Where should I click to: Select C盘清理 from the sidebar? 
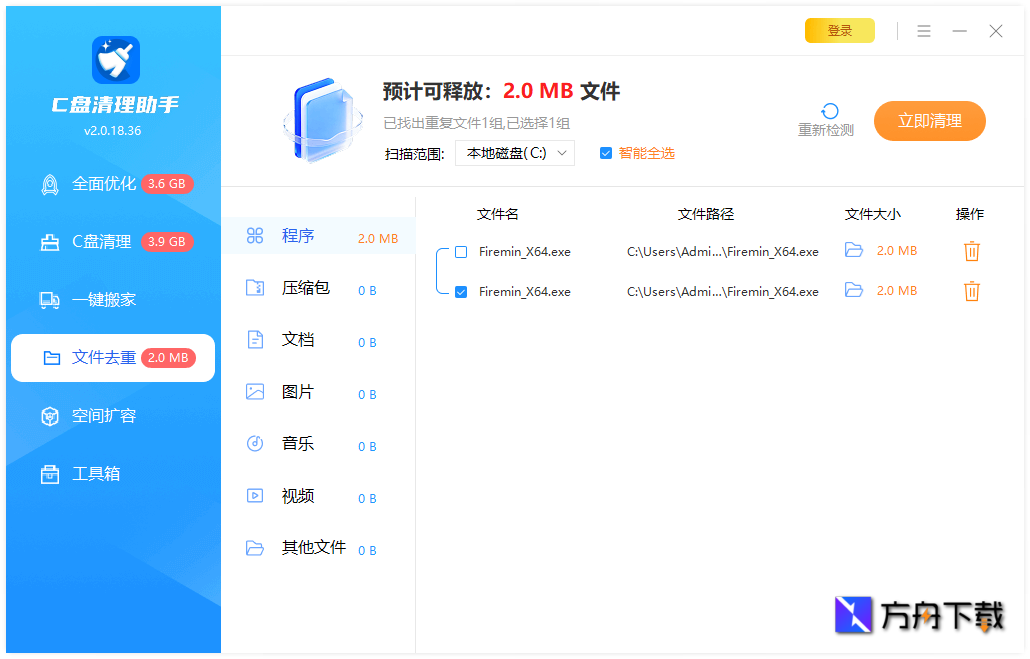(100, 241)
